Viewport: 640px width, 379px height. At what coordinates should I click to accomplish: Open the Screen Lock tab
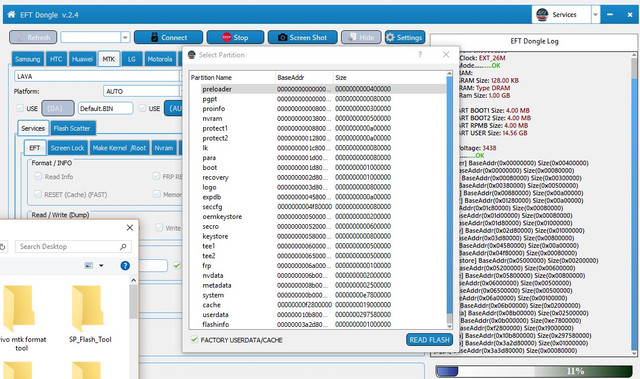[x=67, y=148]
